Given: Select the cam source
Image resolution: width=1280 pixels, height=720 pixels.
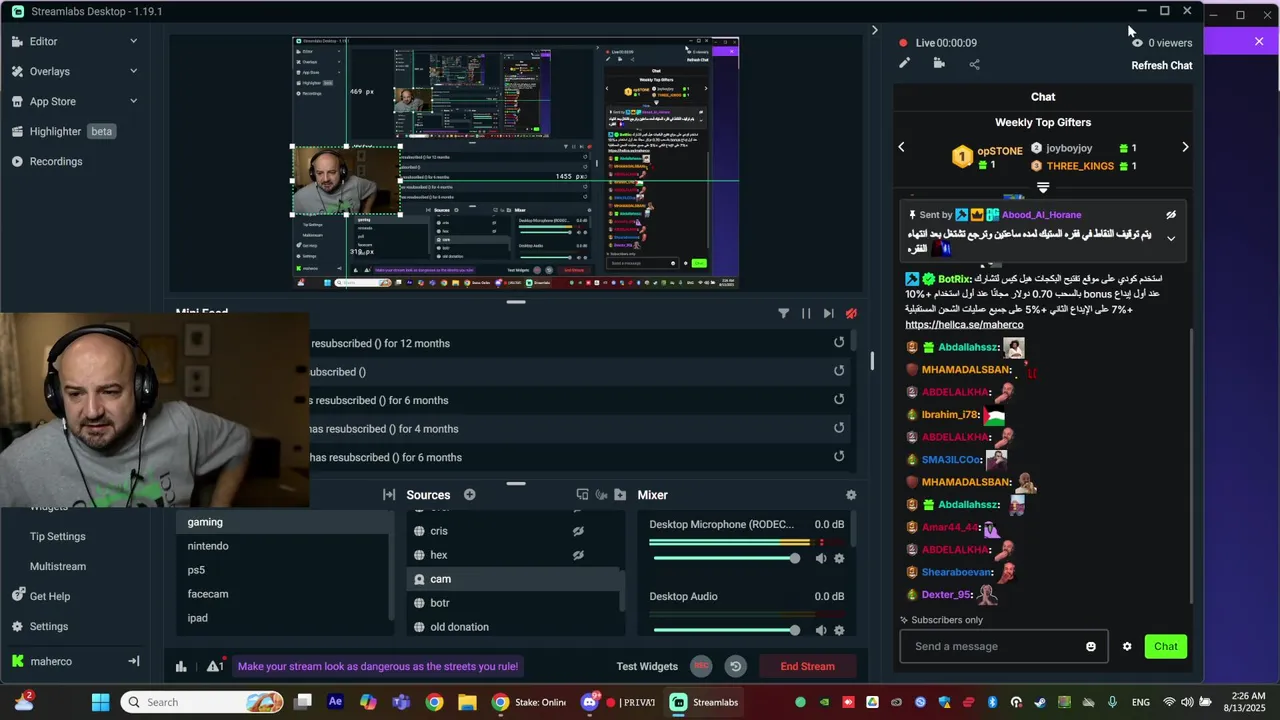Looking at the screenshot, I should coord(515,579).
